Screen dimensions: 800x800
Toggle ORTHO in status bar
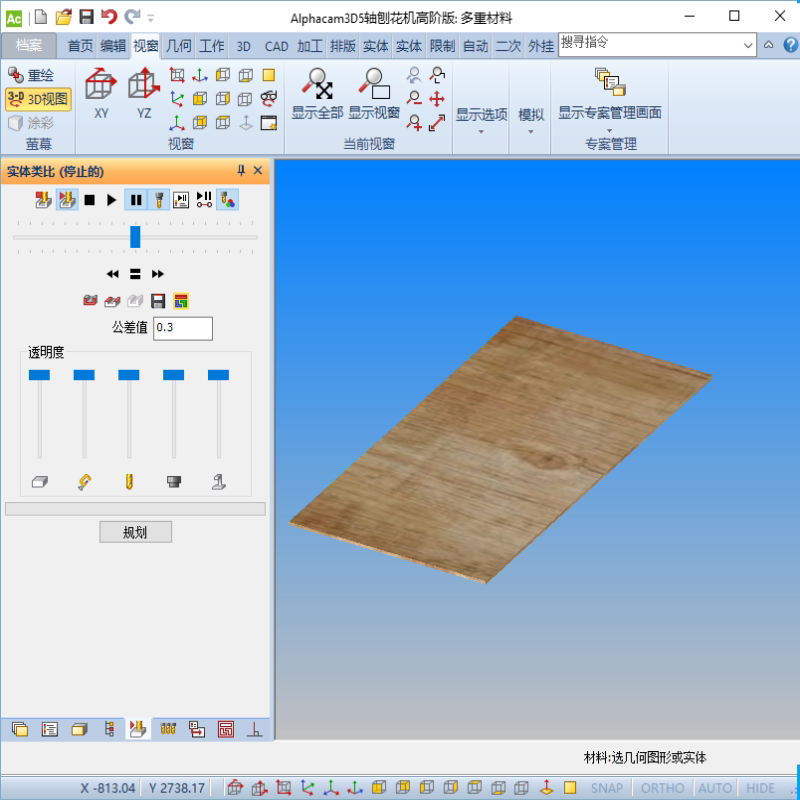662,788
